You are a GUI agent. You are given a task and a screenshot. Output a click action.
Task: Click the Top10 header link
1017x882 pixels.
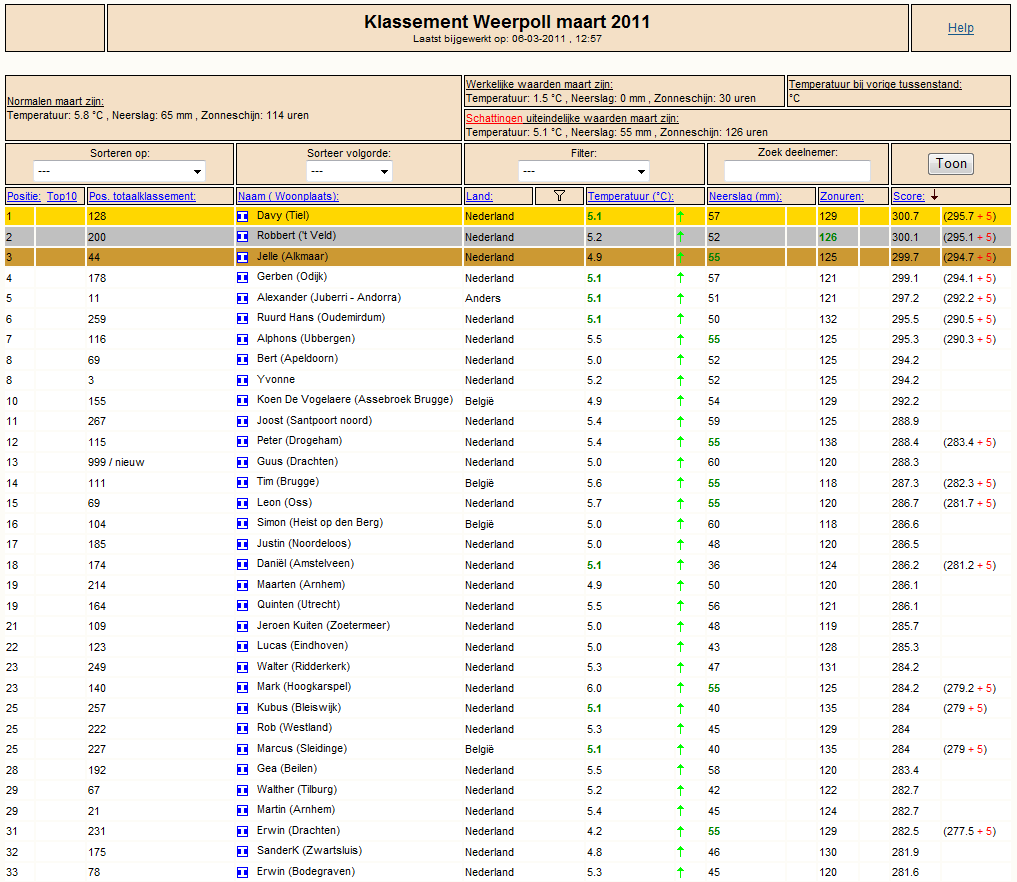(x=62, y=196)
